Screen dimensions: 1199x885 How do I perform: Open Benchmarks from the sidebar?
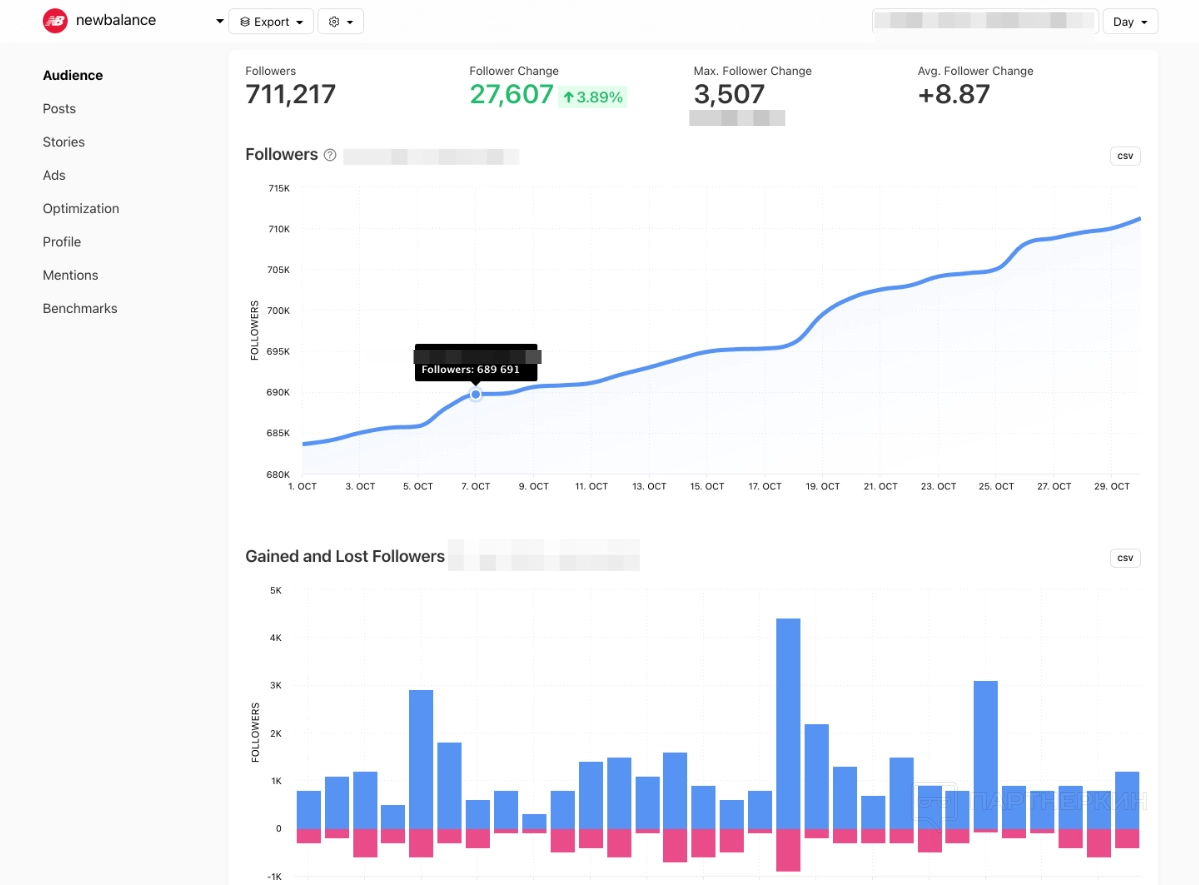click(80, 309)
